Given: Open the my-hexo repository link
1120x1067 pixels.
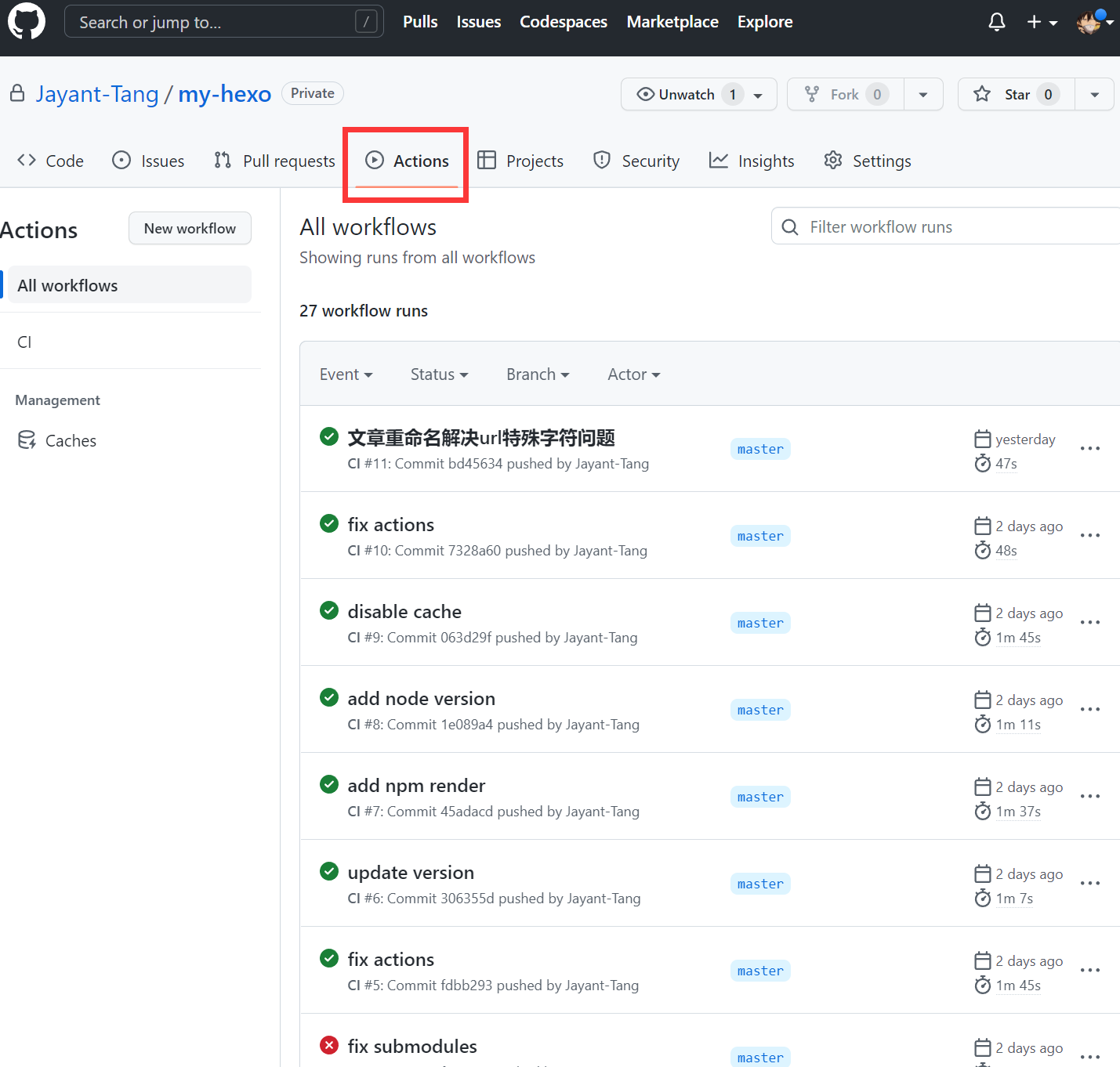Looking at the screenshot, I should click(224, 94).
